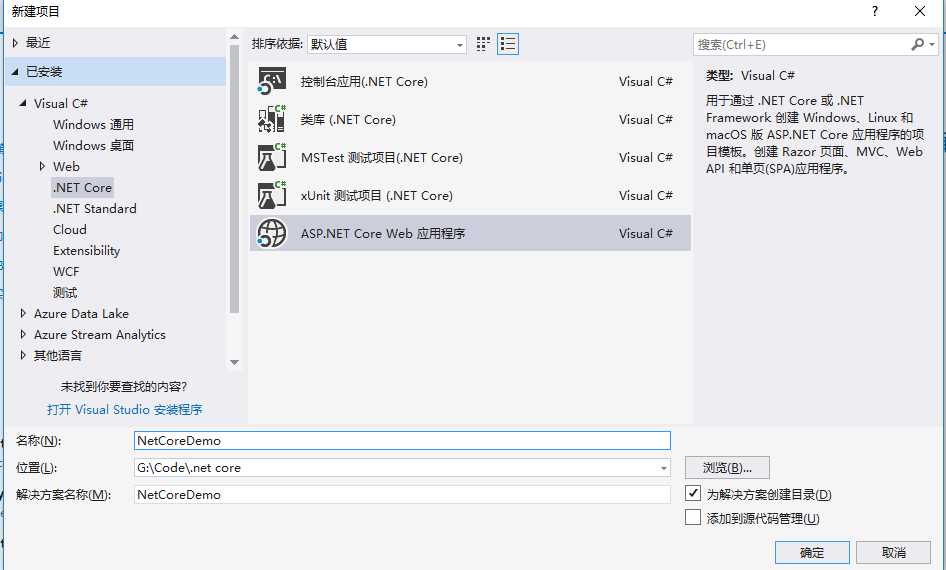Select the Cloud category

[70, 230]
